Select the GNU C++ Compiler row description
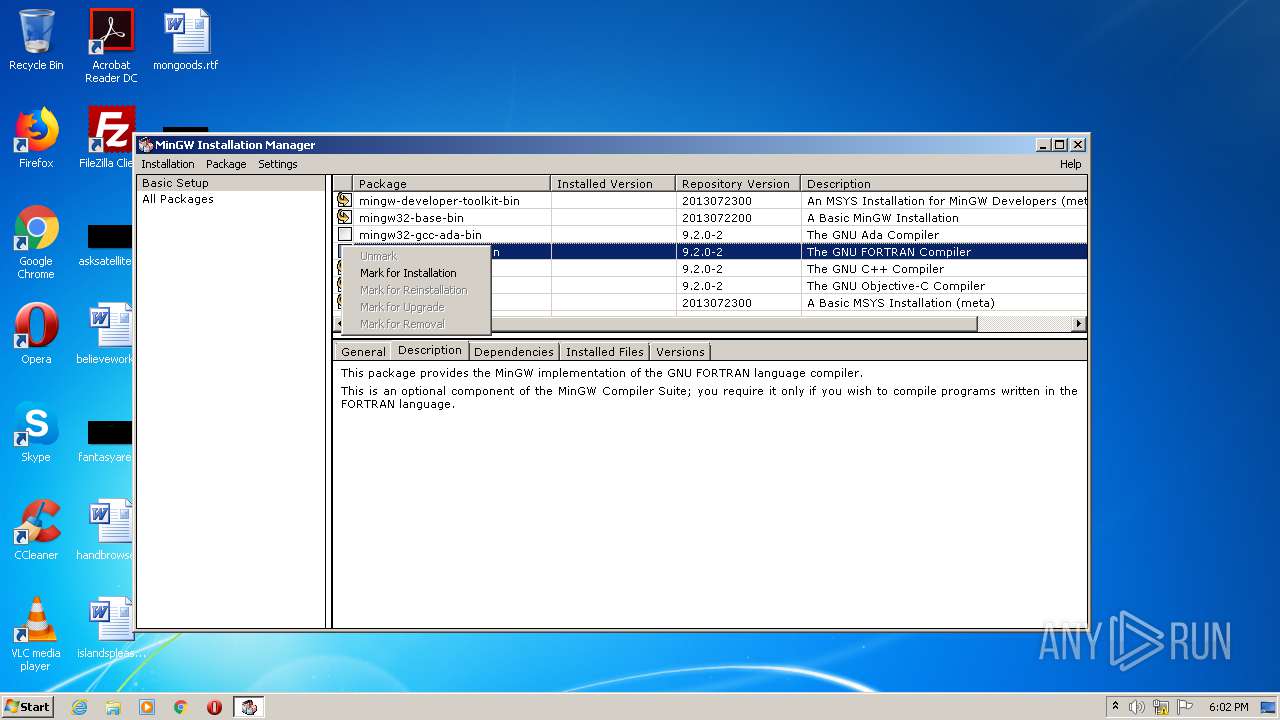This screenshot has height=720, width=1280. 875,269
